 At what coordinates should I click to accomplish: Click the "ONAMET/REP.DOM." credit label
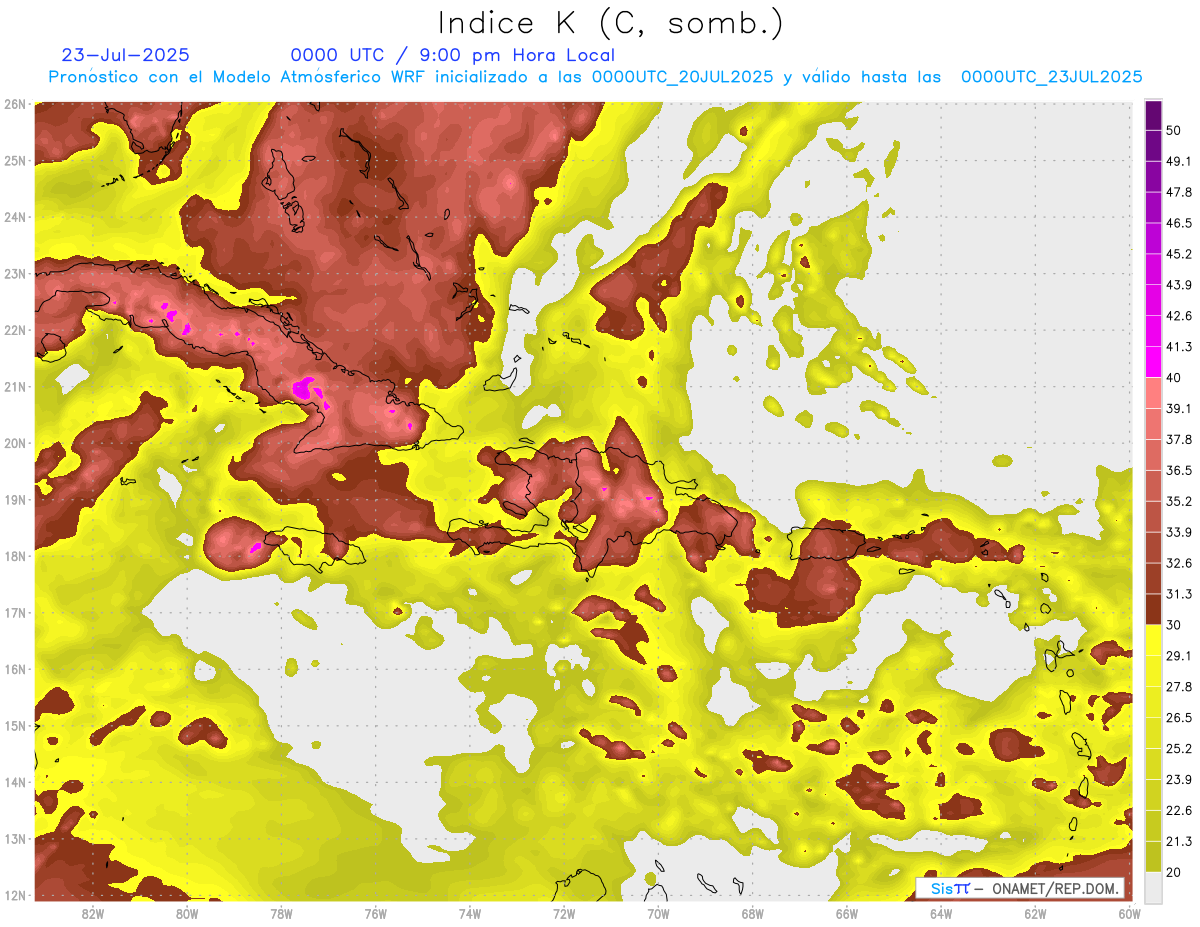click(1055, 889)
